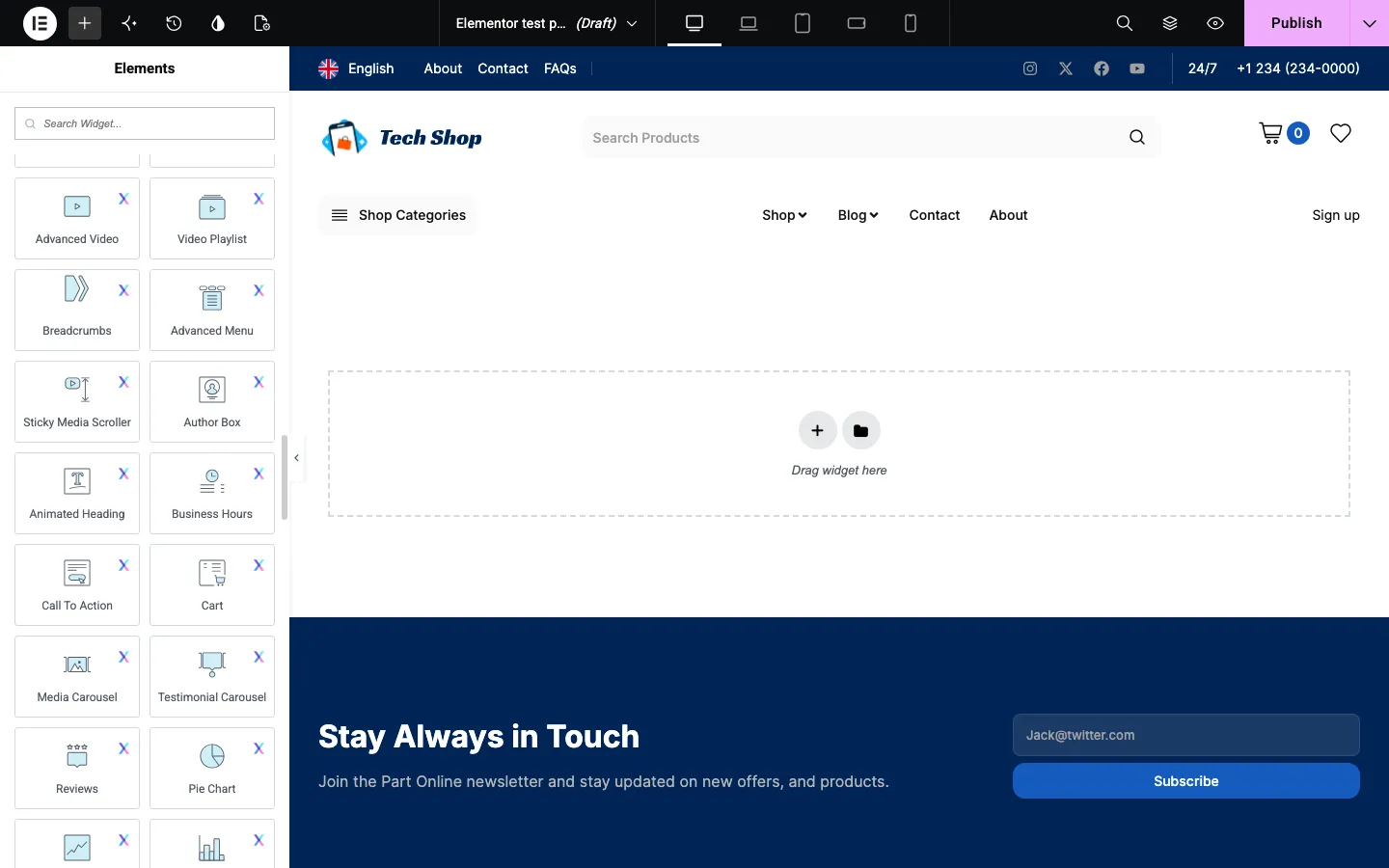Screen dimensions: 1389x868
Task: Open Page Settings document icon
Action: coord(262,23)
